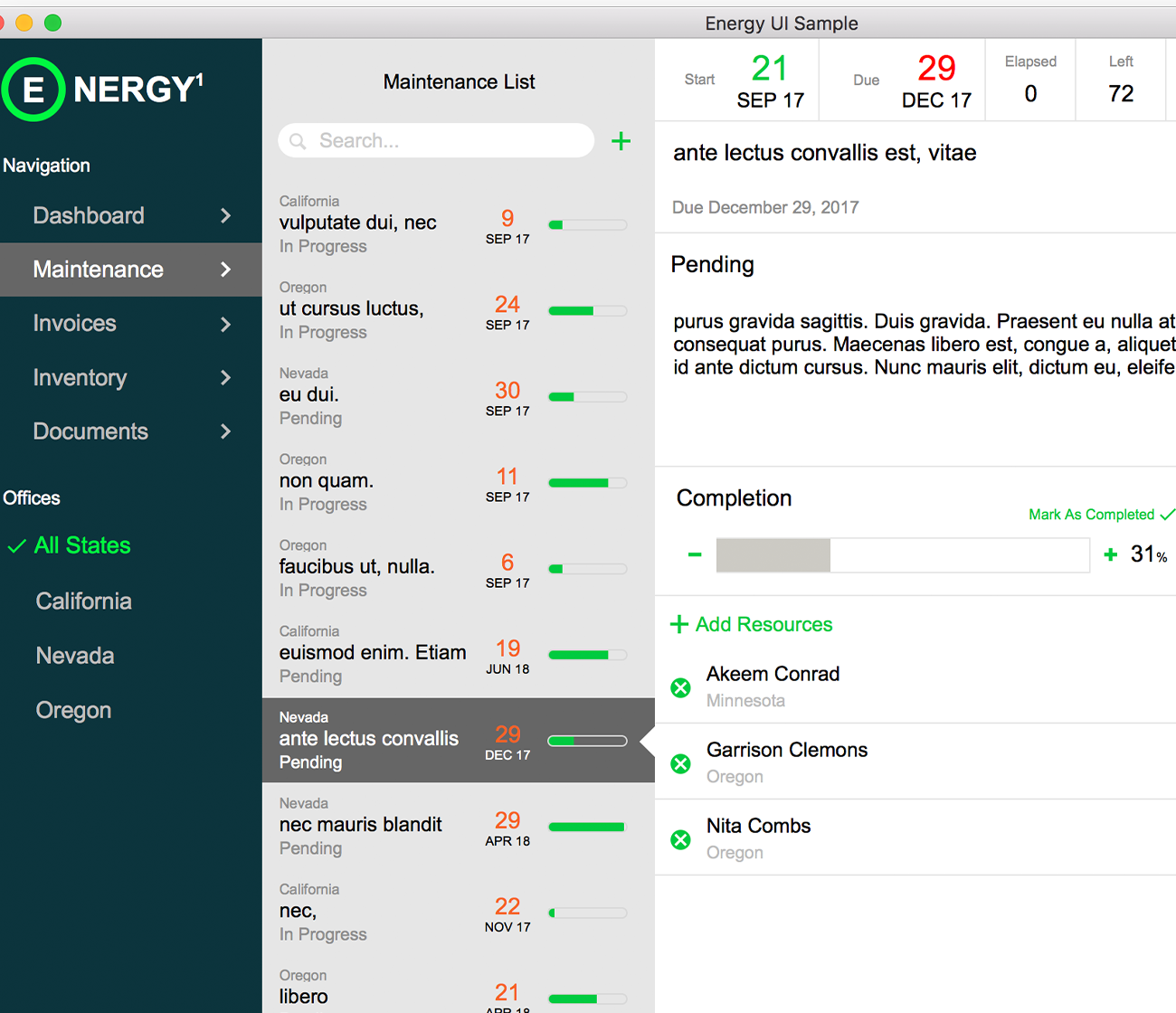Open the Inventory navigation item

[80, 378]
